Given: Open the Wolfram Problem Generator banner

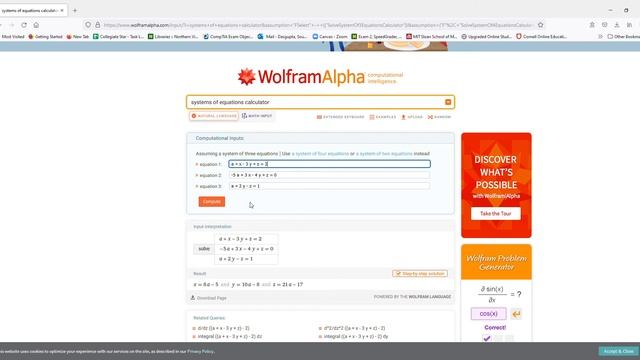Looking at the screenshot, I should pyautogui.click(x=496, y=262).
